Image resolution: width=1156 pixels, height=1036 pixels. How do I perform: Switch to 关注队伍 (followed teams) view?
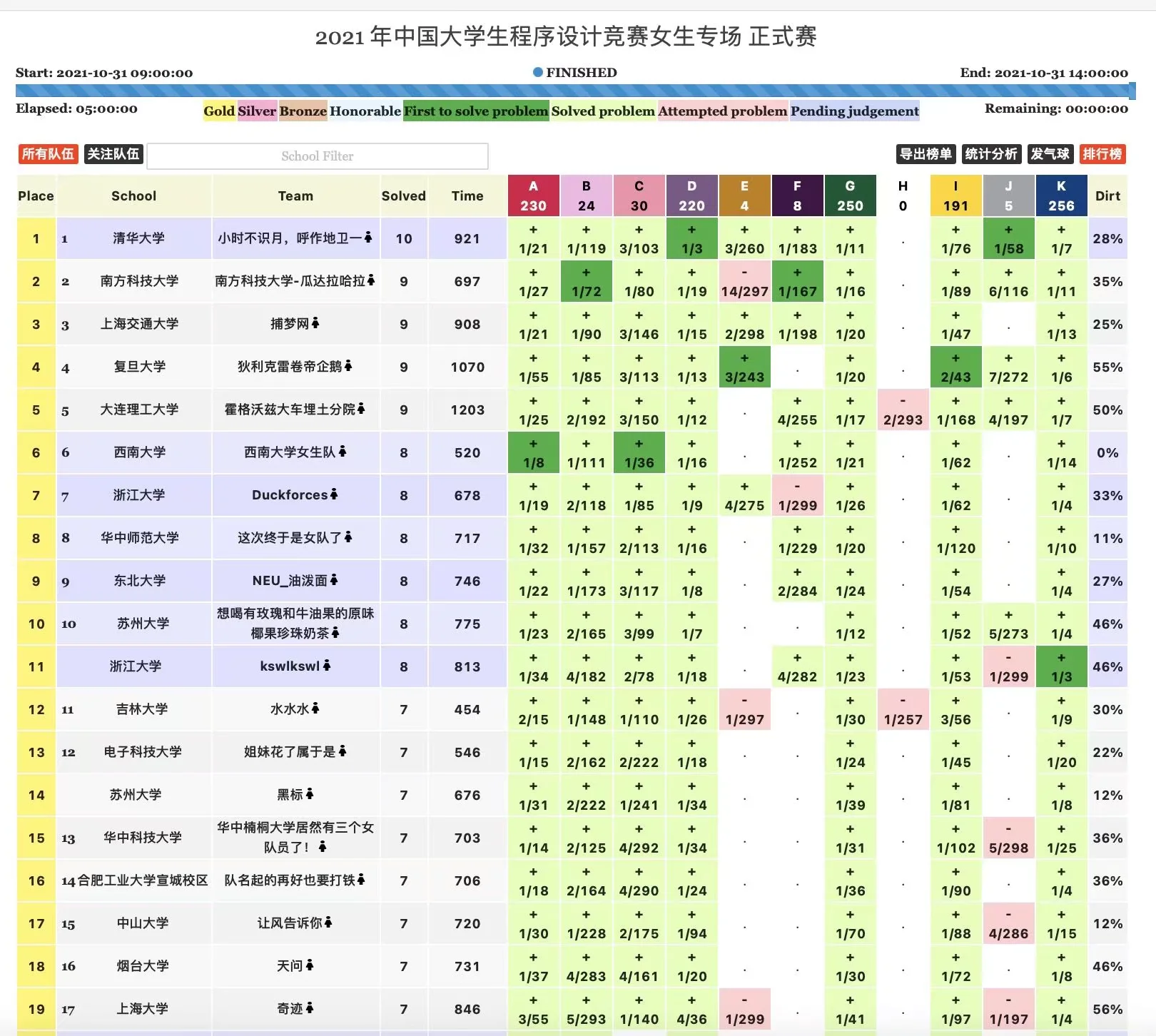(113, 154)
